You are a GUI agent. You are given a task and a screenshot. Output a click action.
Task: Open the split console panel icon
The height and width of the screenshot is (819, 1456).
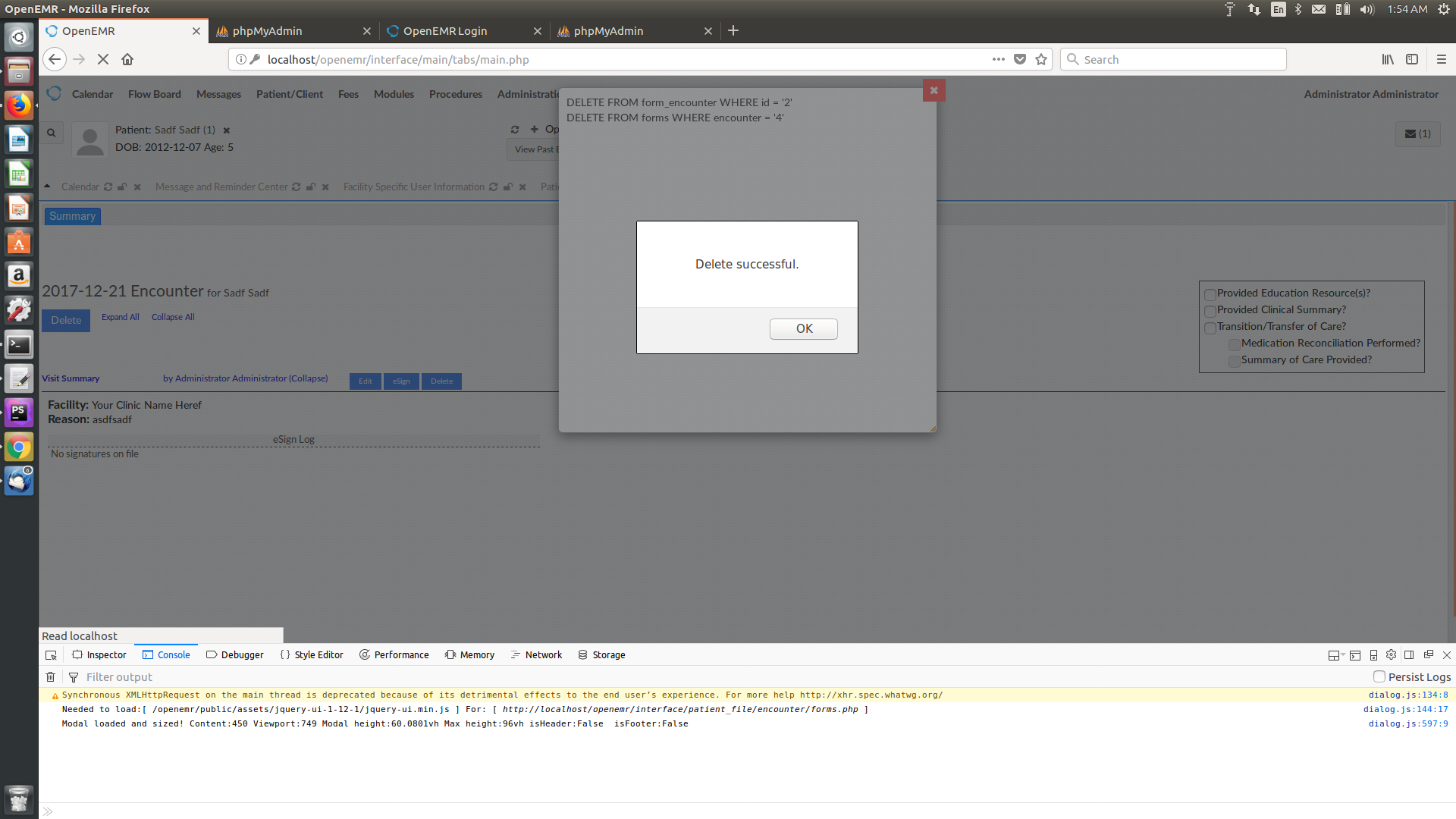point(1354,654)
